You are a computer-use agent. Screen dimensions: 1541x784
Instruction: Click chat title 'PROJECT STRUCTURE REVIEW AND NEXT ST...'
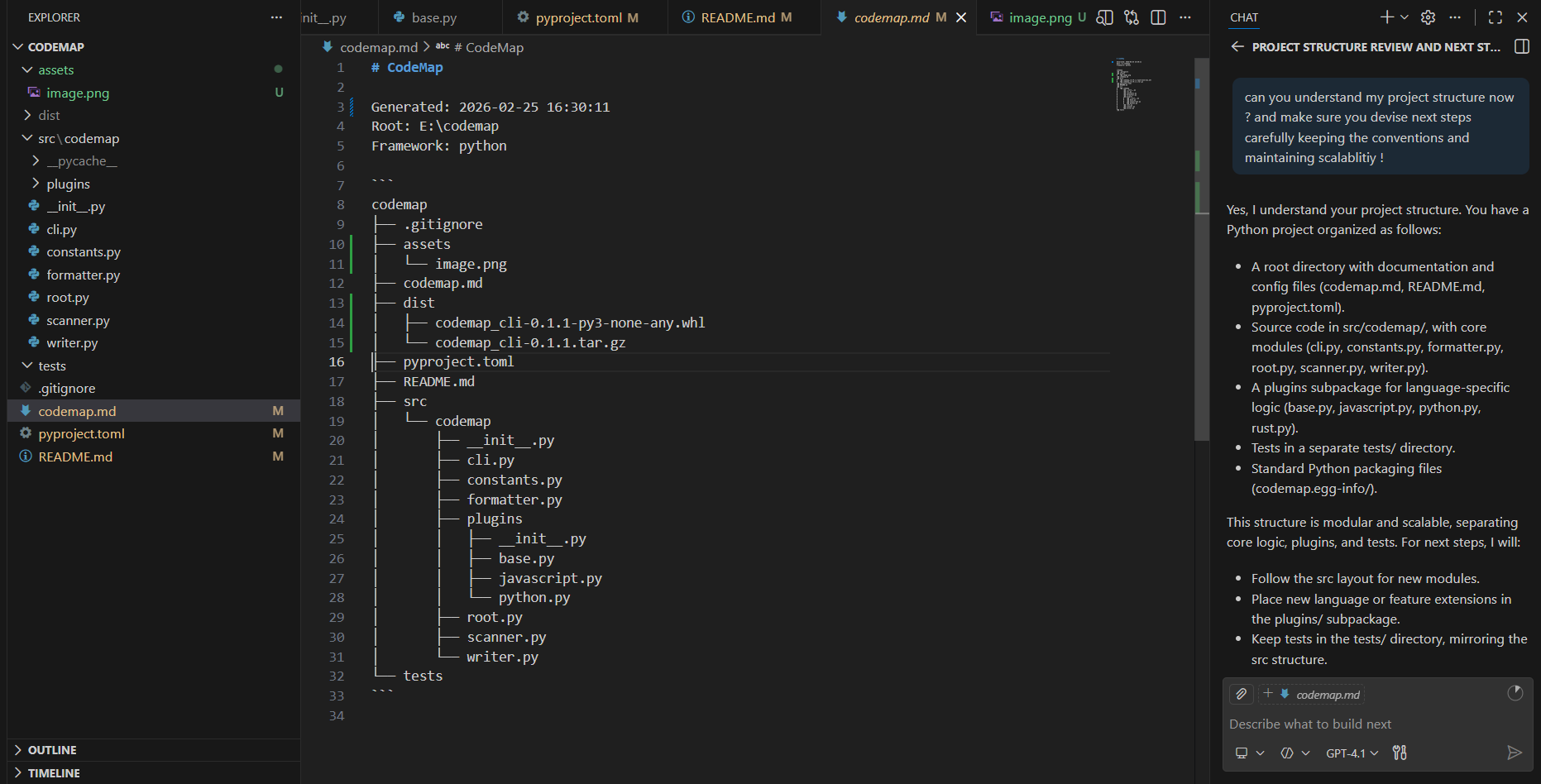point(1376,47)
